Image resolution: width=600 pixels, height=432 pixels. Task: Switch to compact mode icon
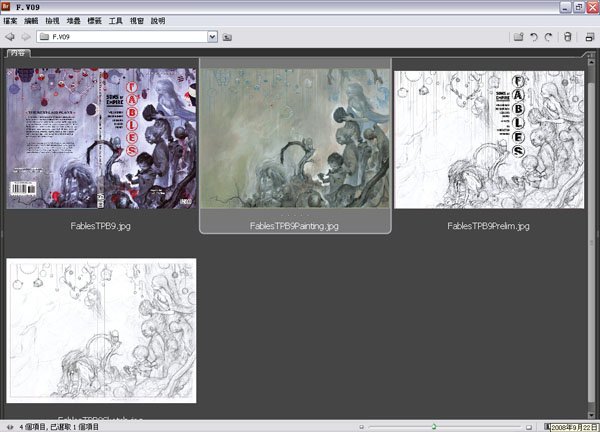pos(590,37)
